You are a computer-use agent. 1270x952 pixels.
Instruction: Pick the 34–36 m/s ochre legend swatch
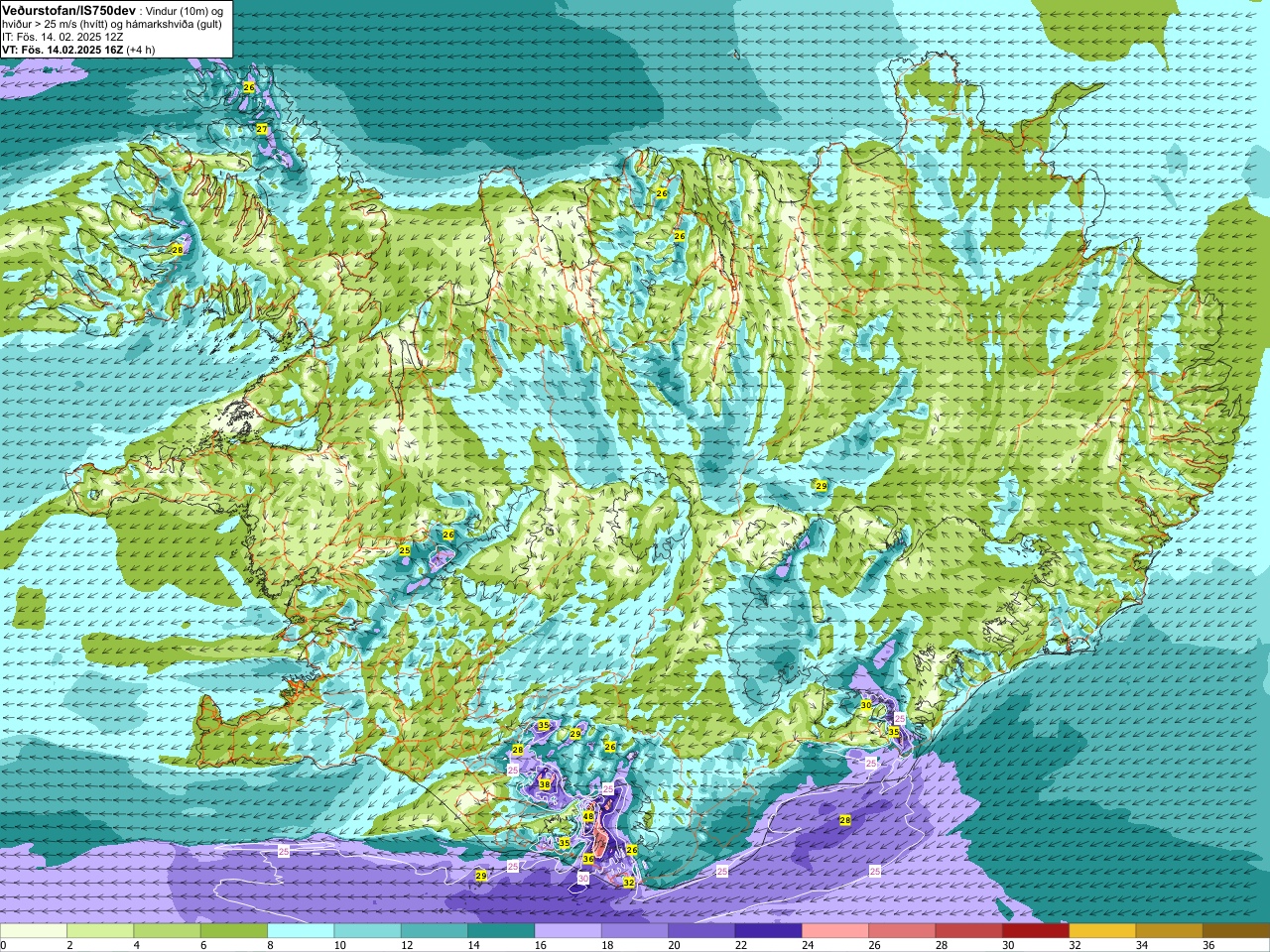coord(1170,931)
